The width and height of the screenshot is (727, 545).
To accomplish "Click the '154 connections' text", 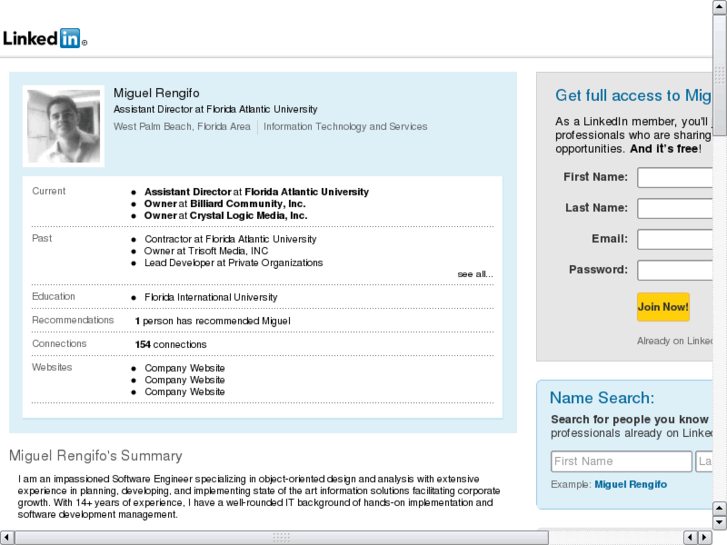I will (x=171, y=345).
